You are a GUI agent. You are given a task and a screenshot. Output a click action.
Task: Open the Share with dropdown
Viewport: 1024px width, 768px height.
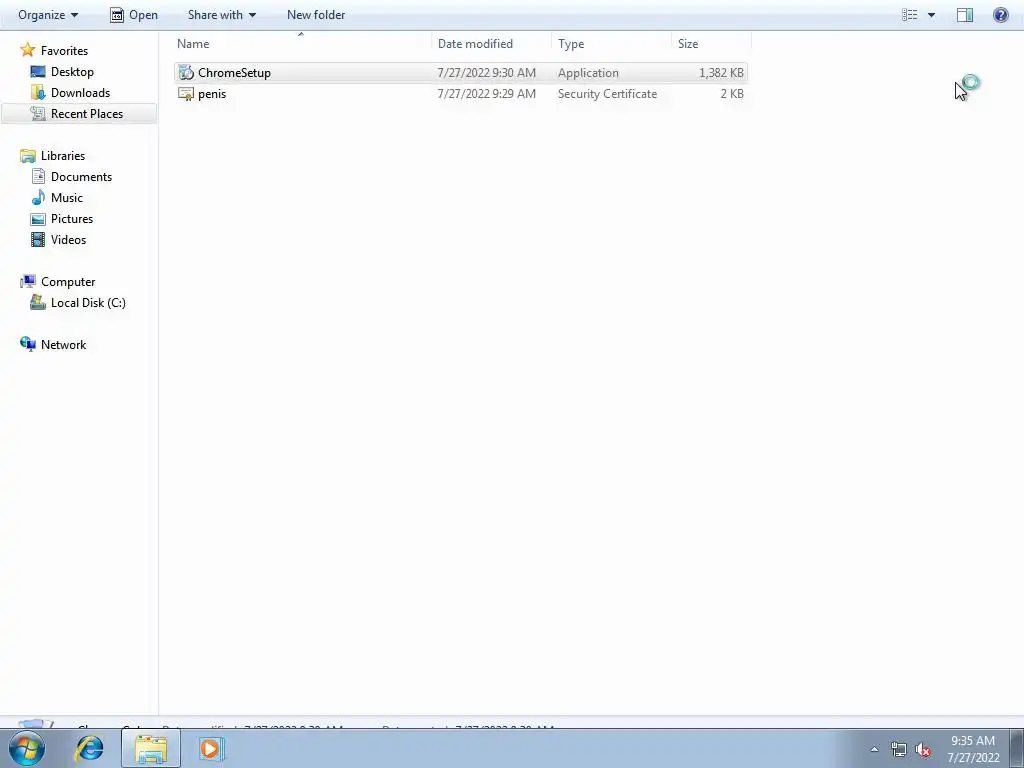tap(221, 14)
